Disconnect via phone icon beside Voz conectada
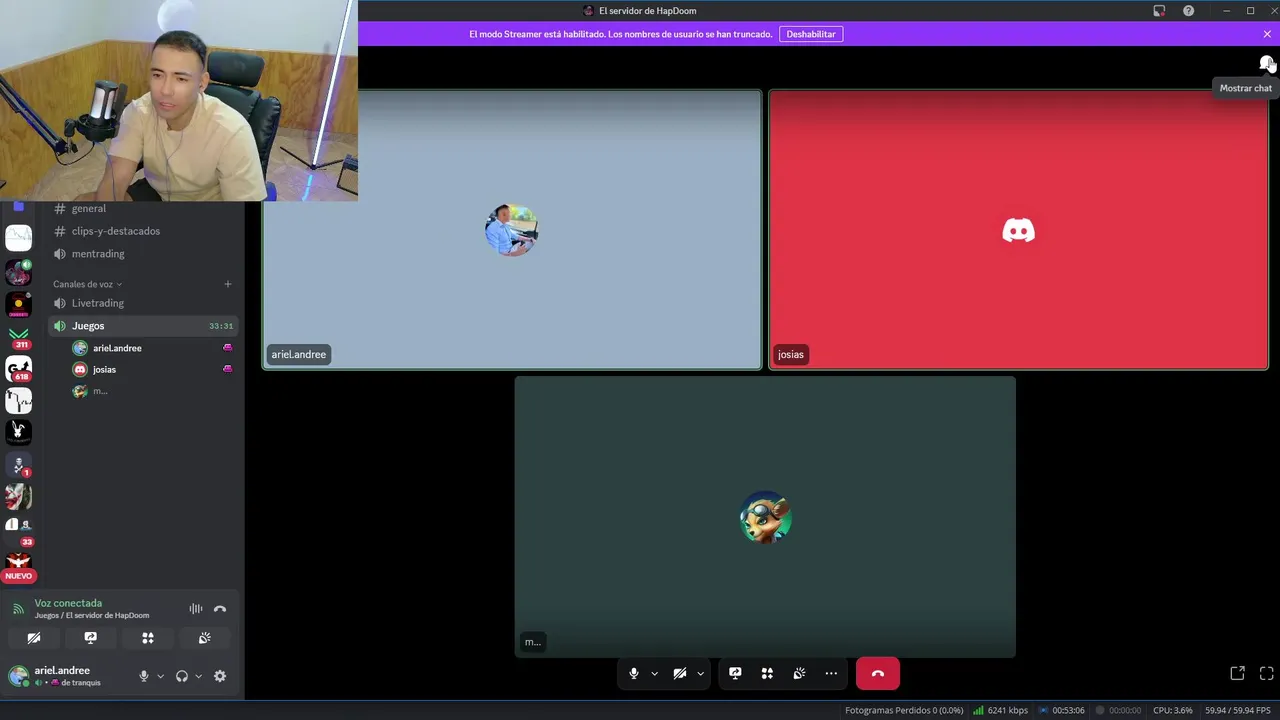The image size is (1280, 720). (220, 609)
